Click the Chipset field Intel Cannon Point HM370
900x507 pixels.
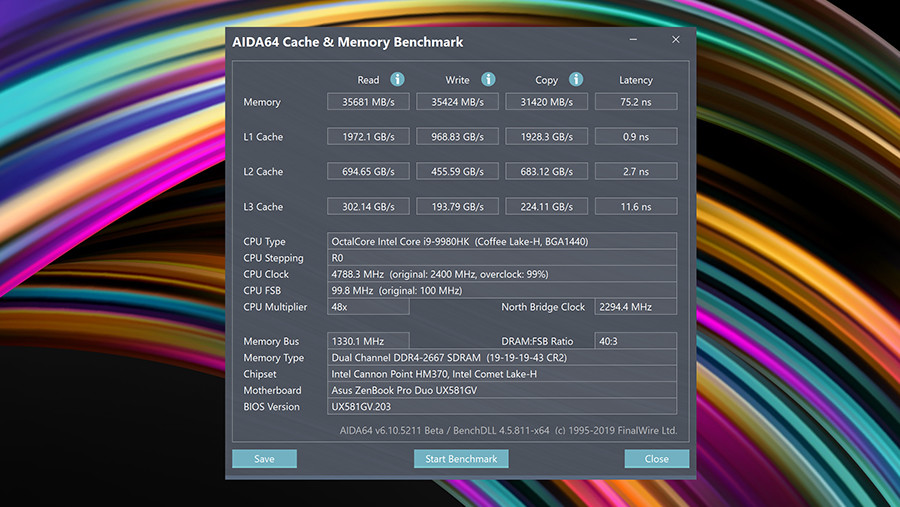click(502, 374)
